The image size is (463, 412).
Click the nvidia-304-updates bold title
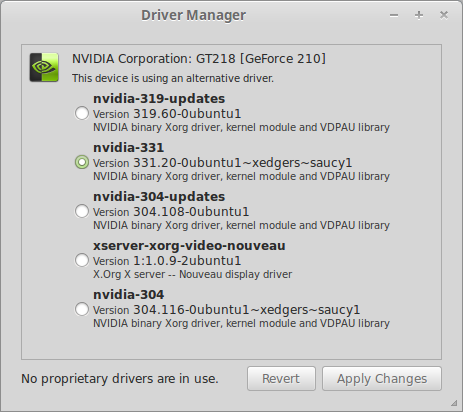tap(159, 197)
